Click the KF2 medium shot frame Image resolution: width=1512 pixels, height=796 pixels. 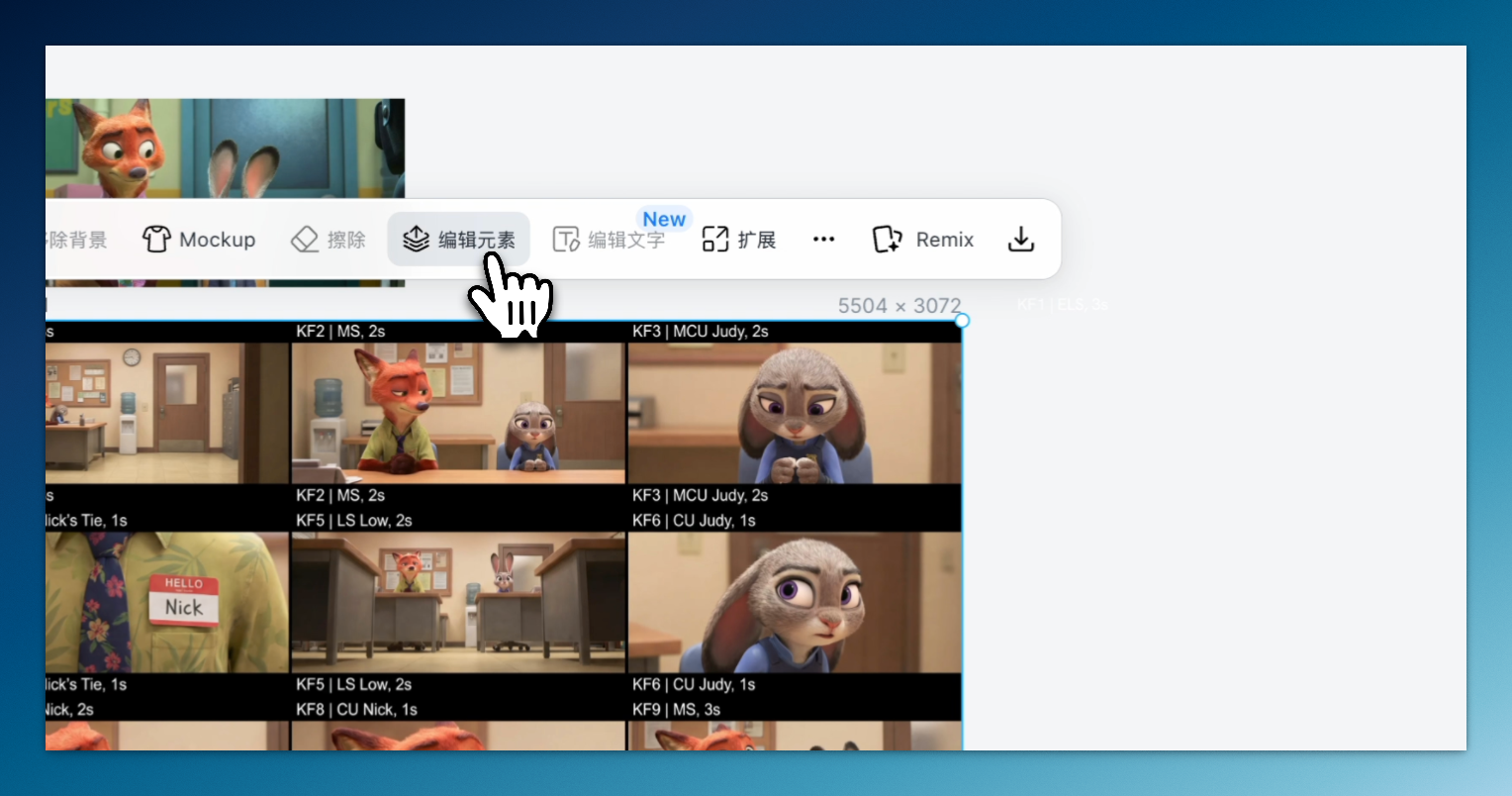tap(458, 413)
